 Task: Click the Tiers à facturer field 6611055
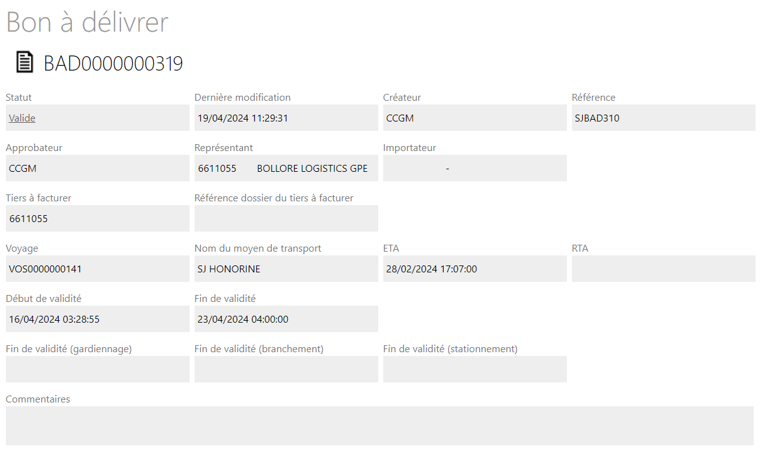point(97,218)
